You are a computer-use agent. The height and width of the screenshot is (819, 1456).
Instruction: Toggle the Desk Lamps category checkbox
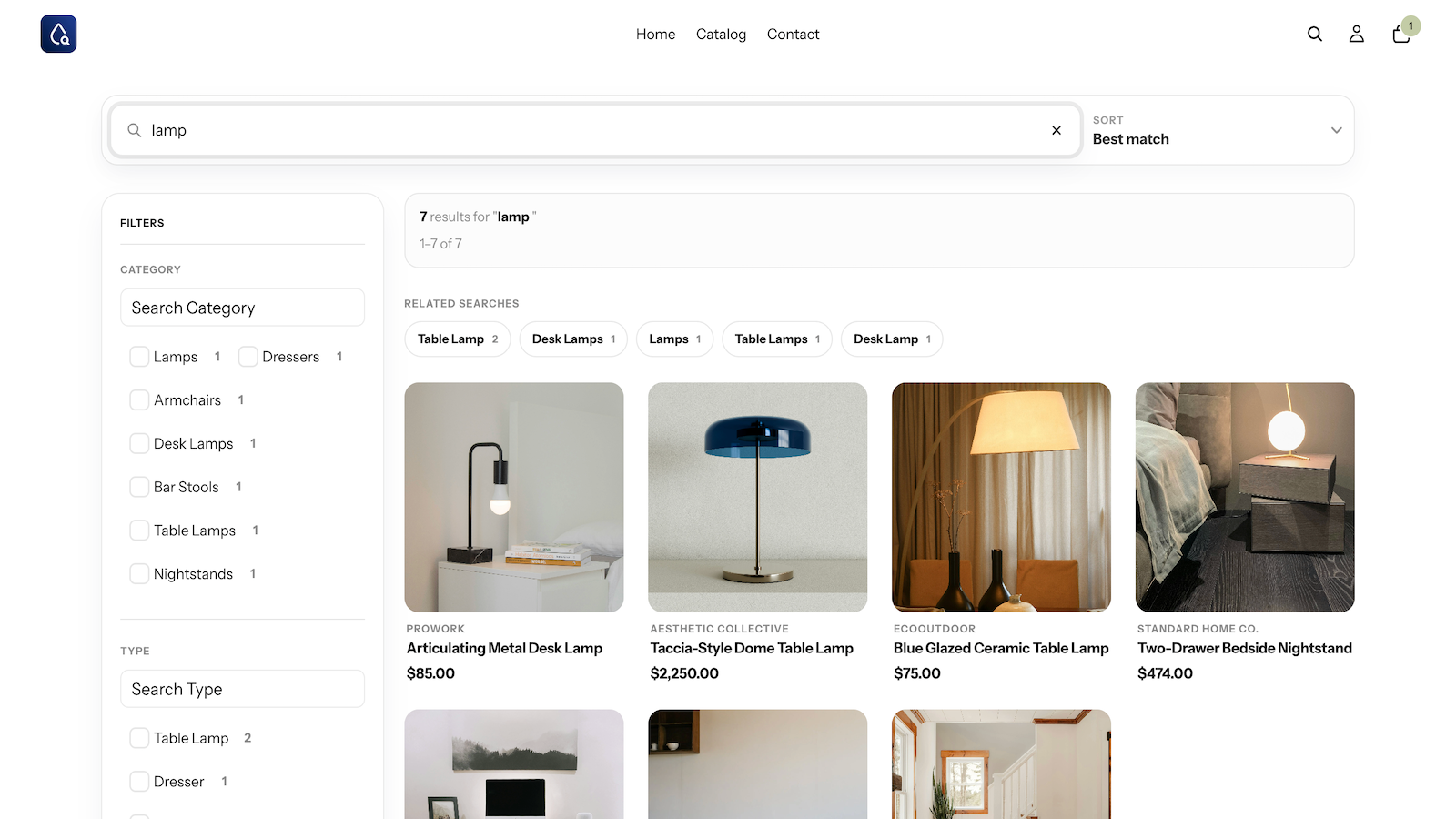point(139,443)
